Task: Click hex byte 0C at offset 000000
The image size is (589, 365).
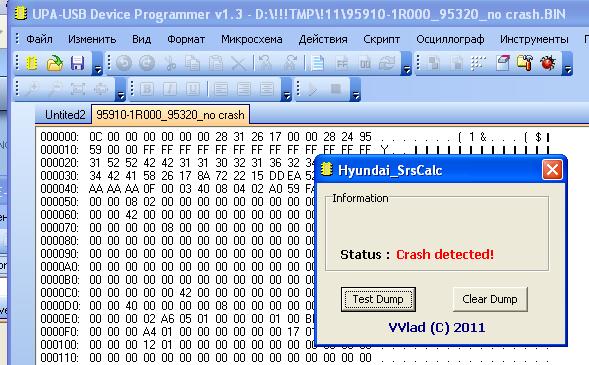Action: [95, 137]
